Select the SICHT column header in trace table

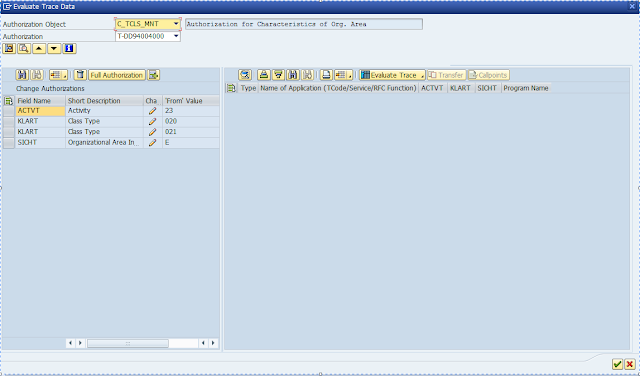pyautogui.click(x=488, y=88)
